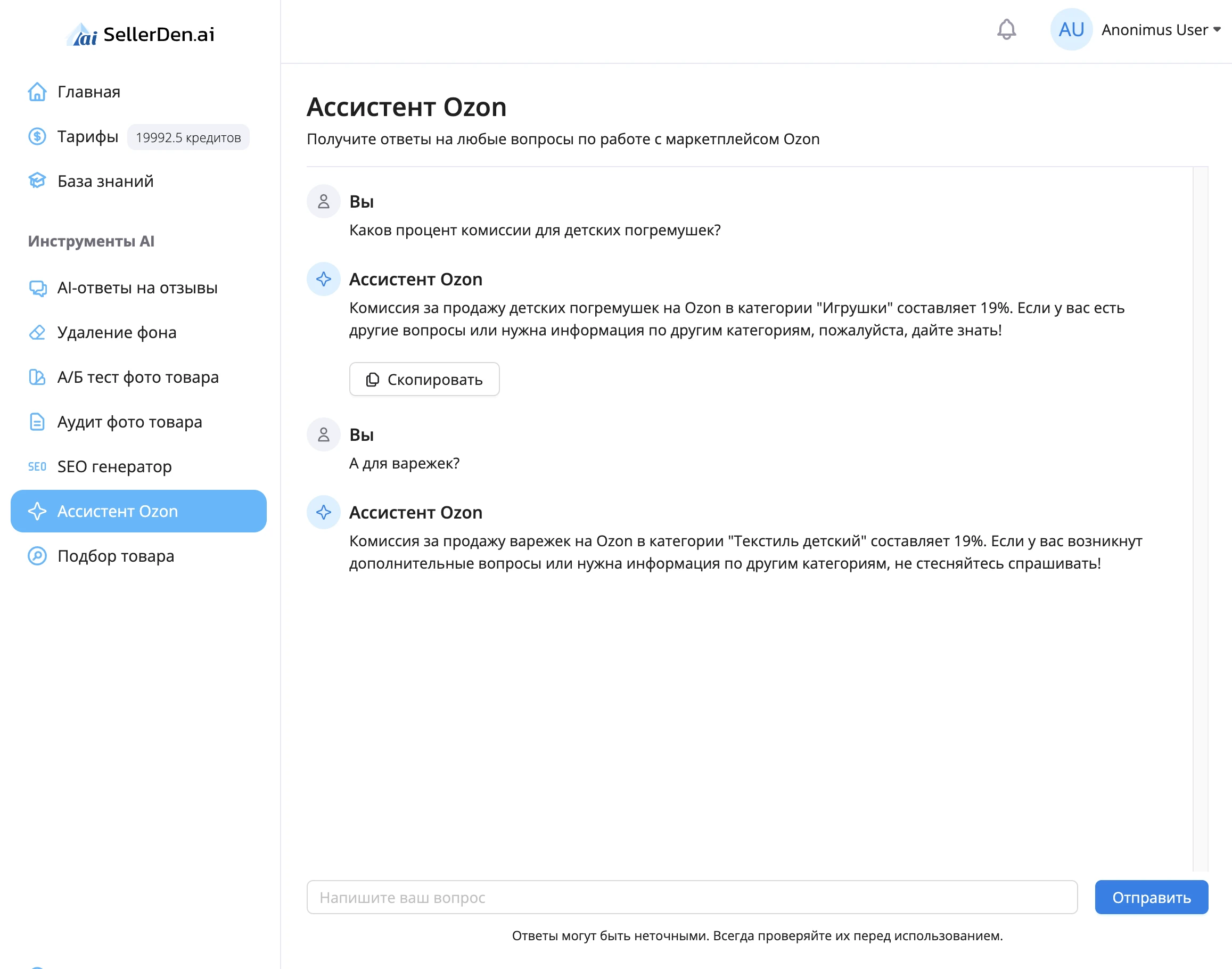Click subtitle 'Получите ответы на любые вопросы'
Viewport: 1232px width, 969px height.
coord(563,139)
